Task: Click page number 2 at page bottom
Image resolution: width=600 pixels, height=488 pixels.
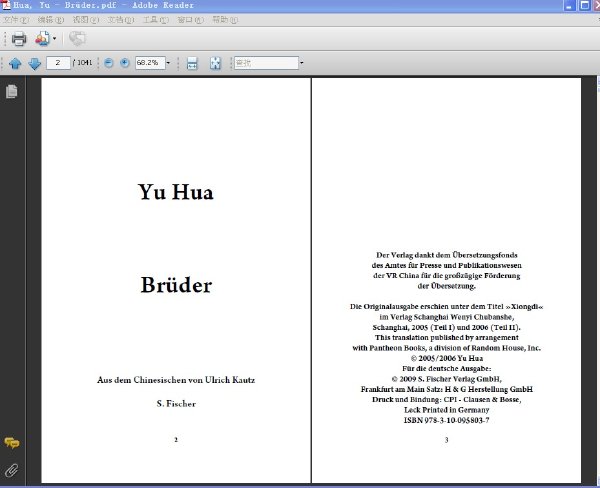Action: [x=176, y=440]
